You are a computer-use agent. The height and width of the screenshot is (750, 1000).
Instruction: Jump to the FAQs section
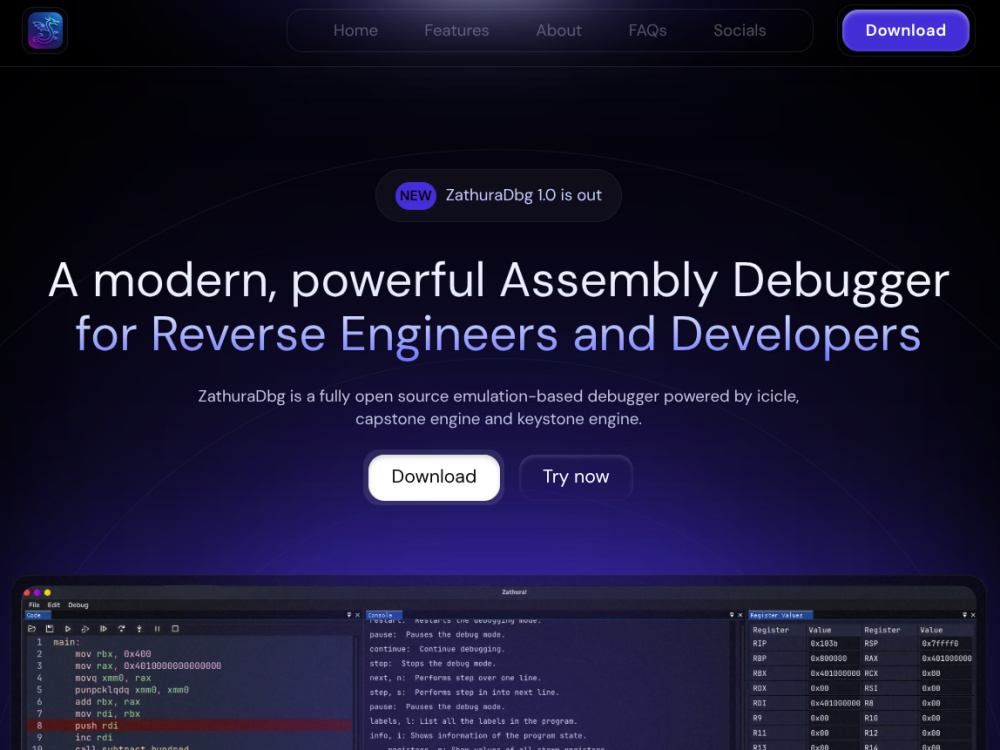[x=647, y=31]
